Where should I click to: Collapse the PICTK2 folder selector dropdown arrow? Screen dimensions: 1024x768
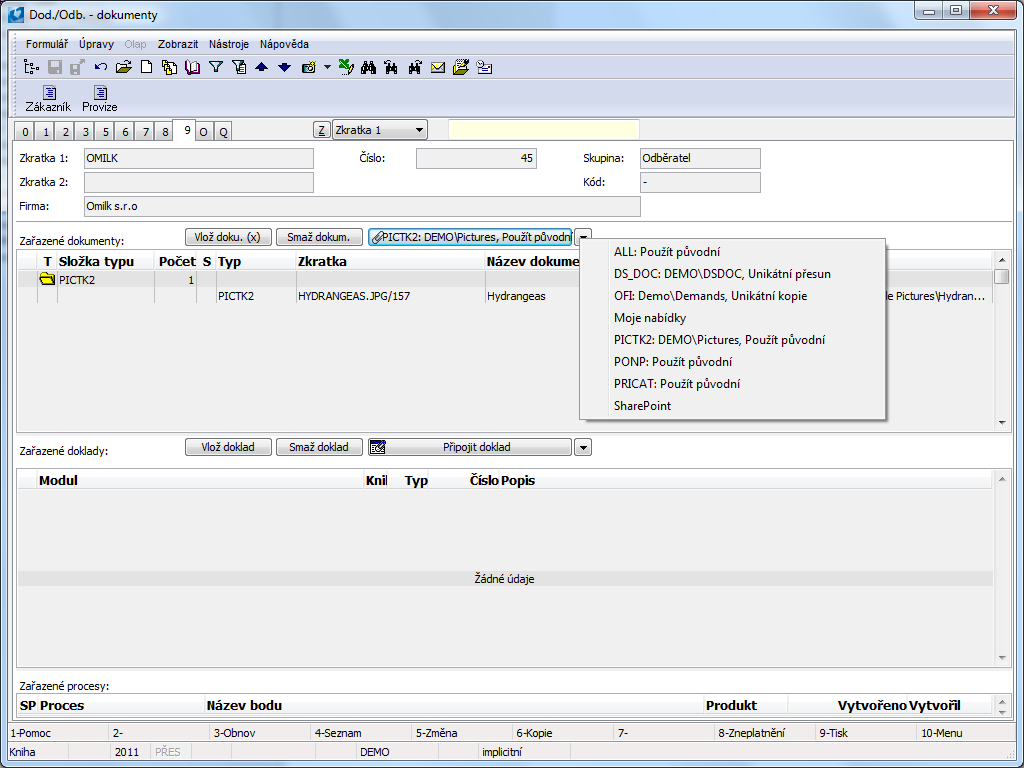coord(583,237)
